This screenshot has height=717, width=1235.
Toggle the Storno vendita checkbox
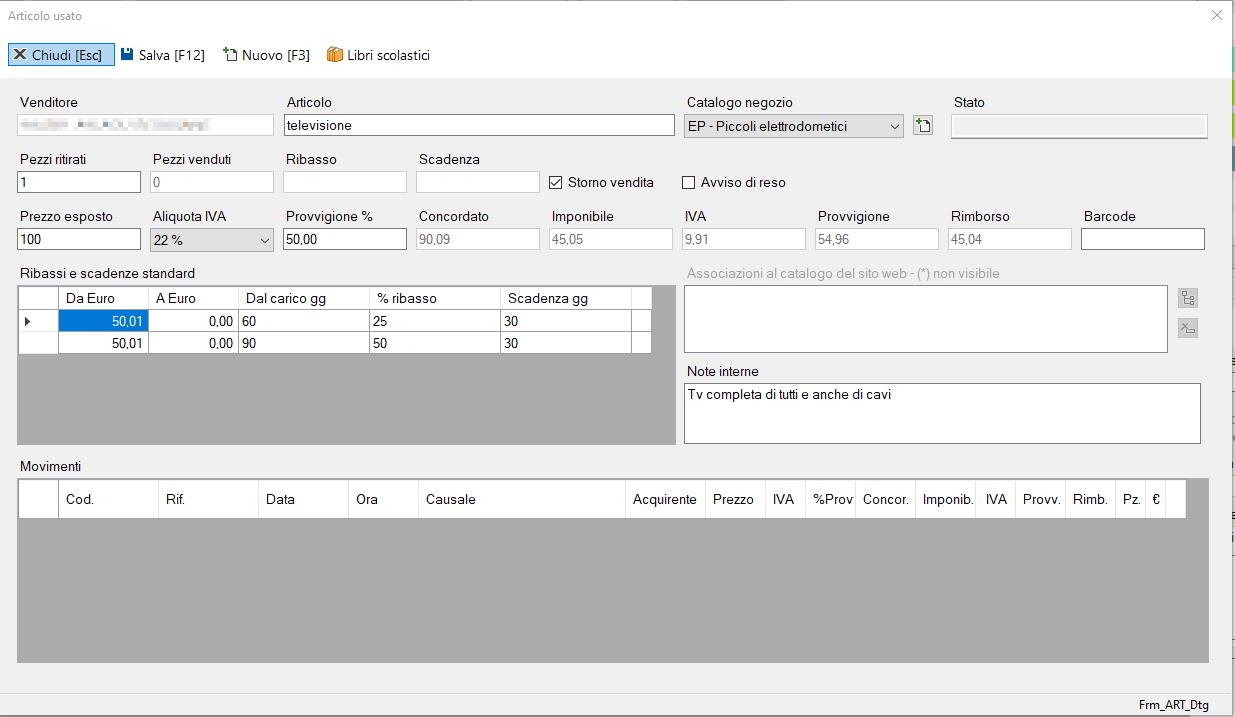pyautogui.click(x=556, y=182)
